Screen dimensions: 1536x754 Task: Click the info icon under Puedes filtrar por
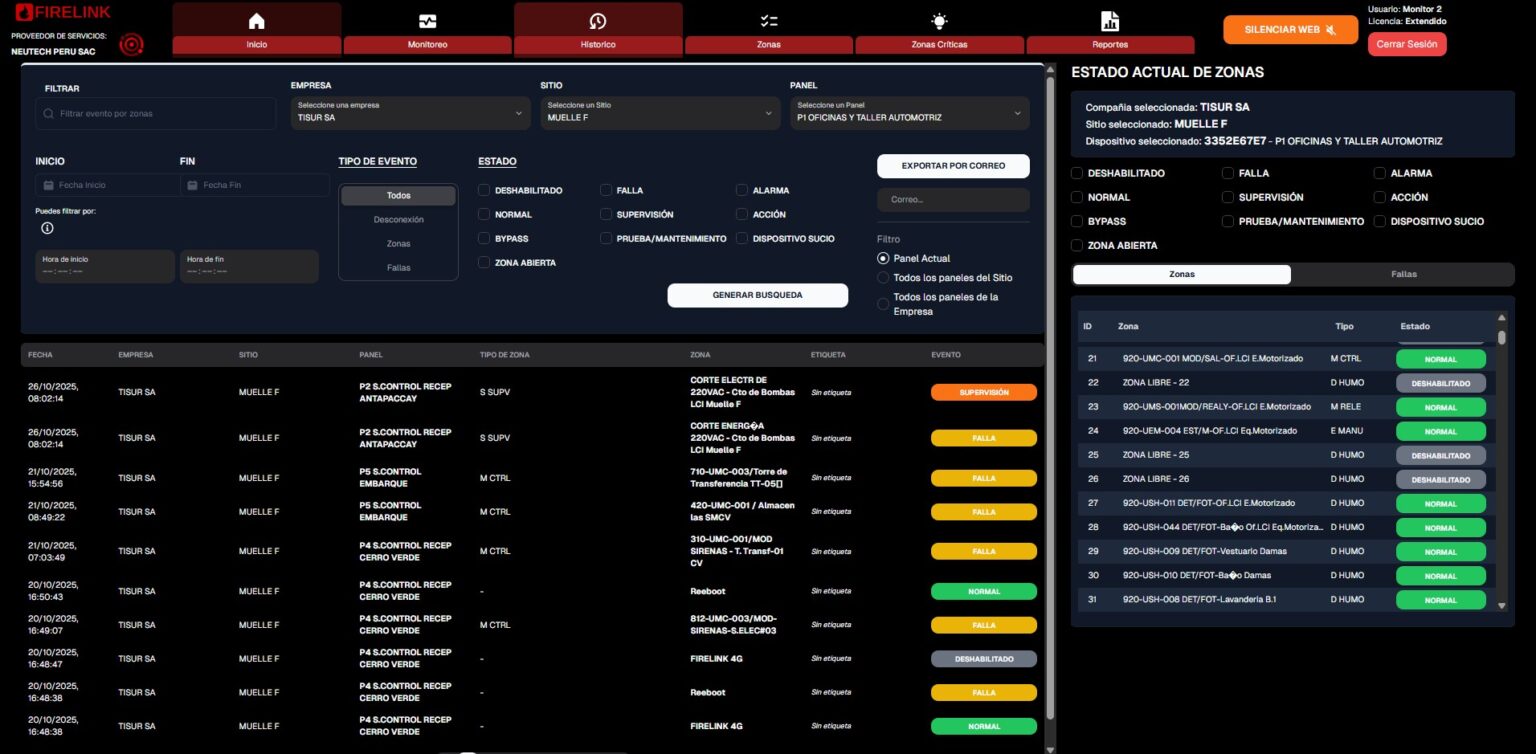pyautogui.click(x=47, y=228)
